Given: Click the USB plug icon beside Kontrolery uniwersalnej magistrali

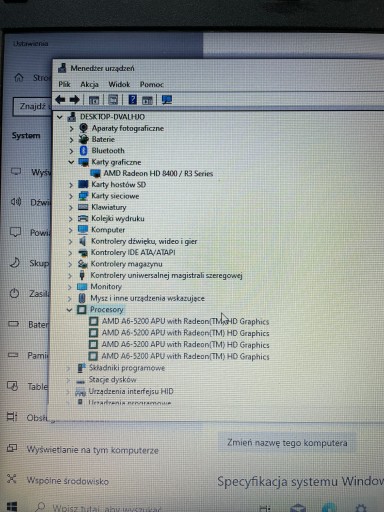Looking at the screenshot, I should click(x=82, y=275).
